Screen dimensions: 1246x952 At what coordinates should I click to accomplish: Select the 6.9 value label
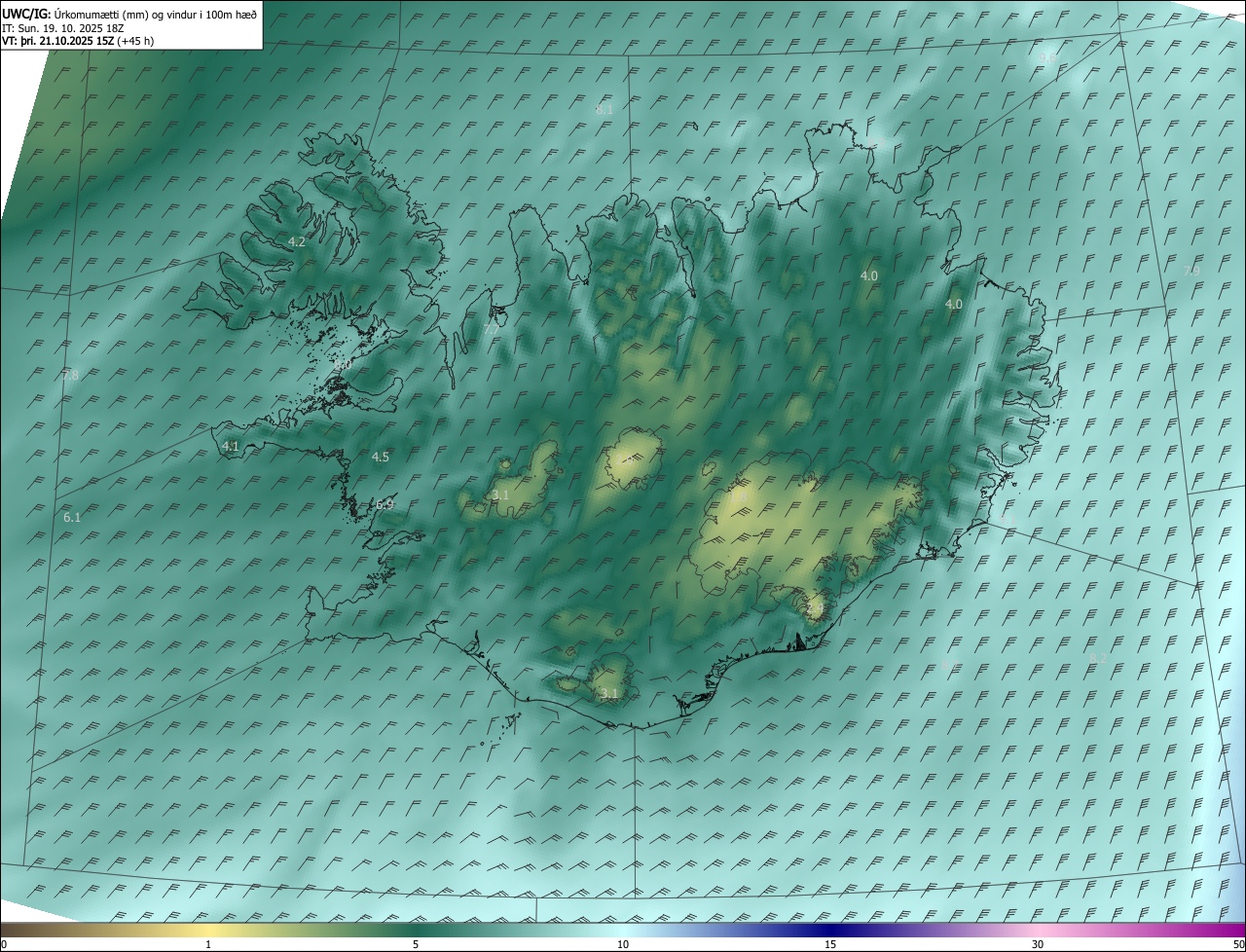385,504
